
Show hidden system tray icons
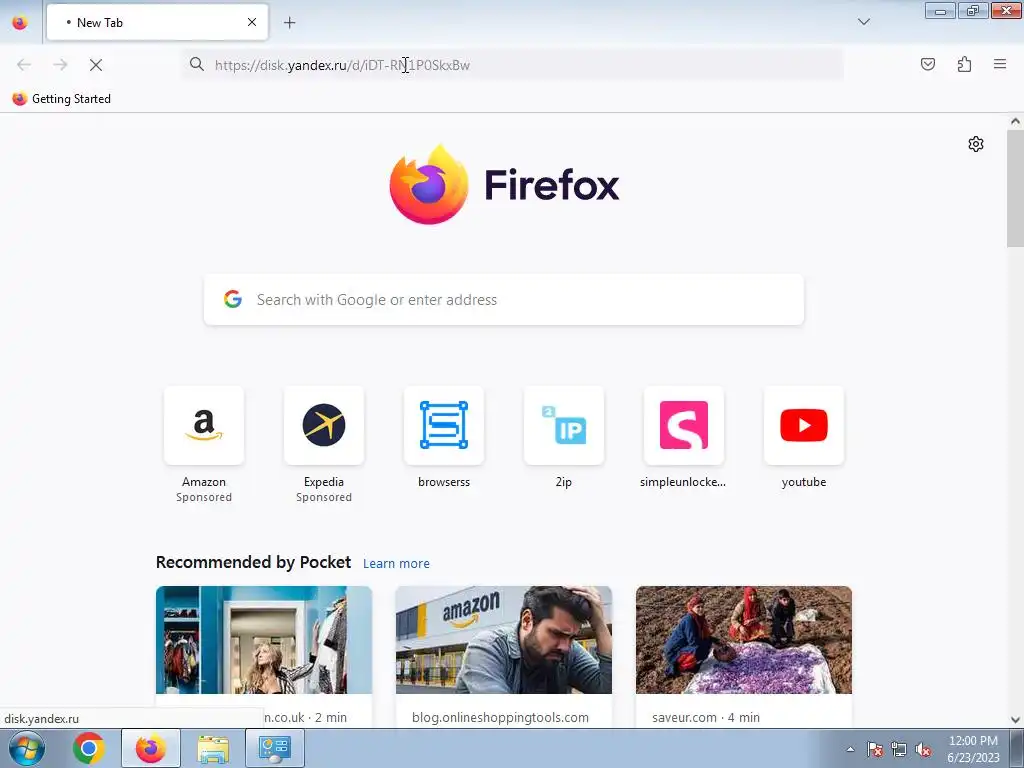(850, 749)
